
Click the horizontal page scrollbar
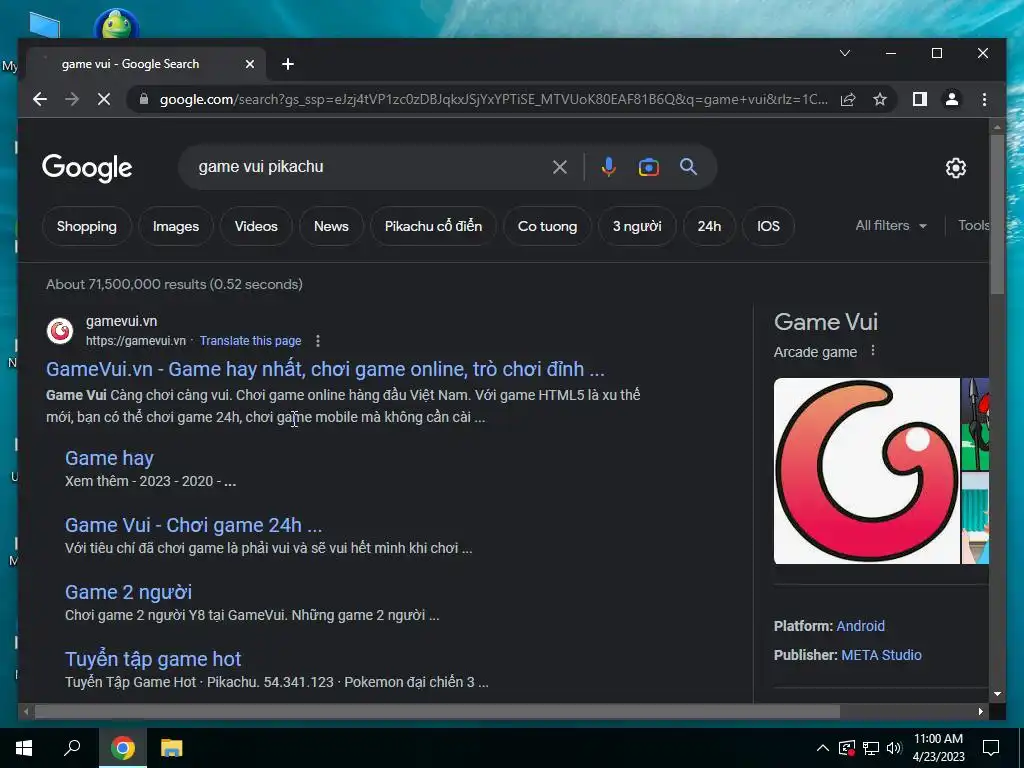(x=437, y=711)
